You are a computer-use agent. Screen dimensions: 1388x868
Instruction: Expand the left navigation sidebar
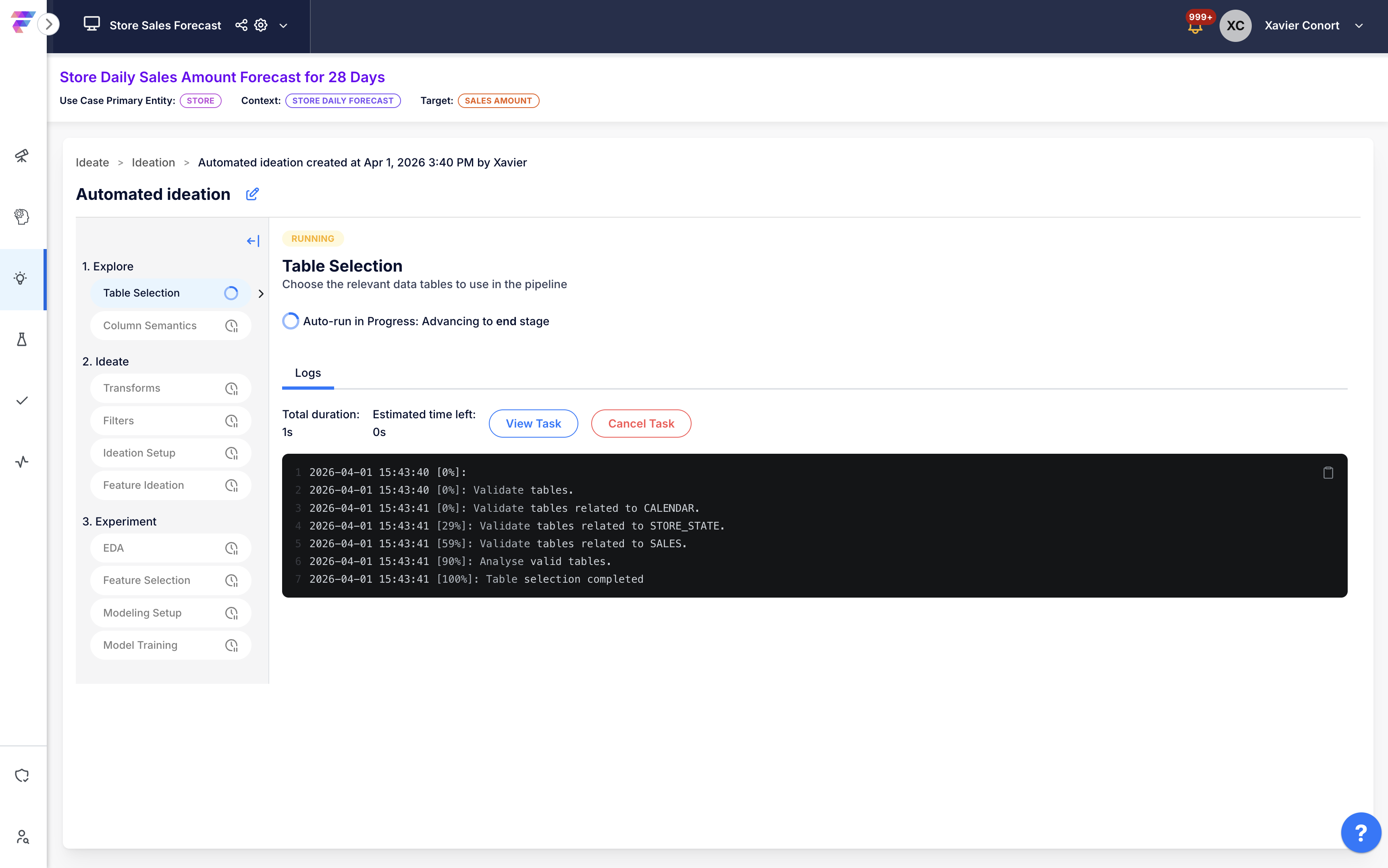49,24
